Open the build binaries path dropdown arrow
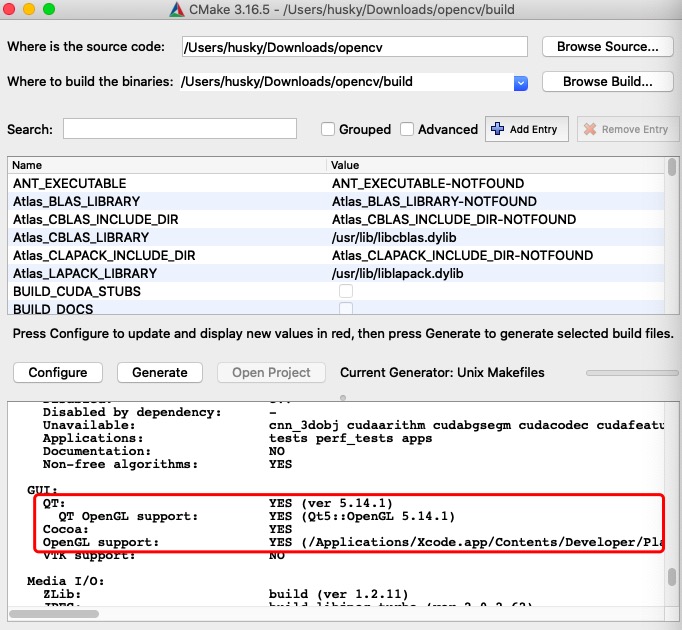 (x=521, y=83)
